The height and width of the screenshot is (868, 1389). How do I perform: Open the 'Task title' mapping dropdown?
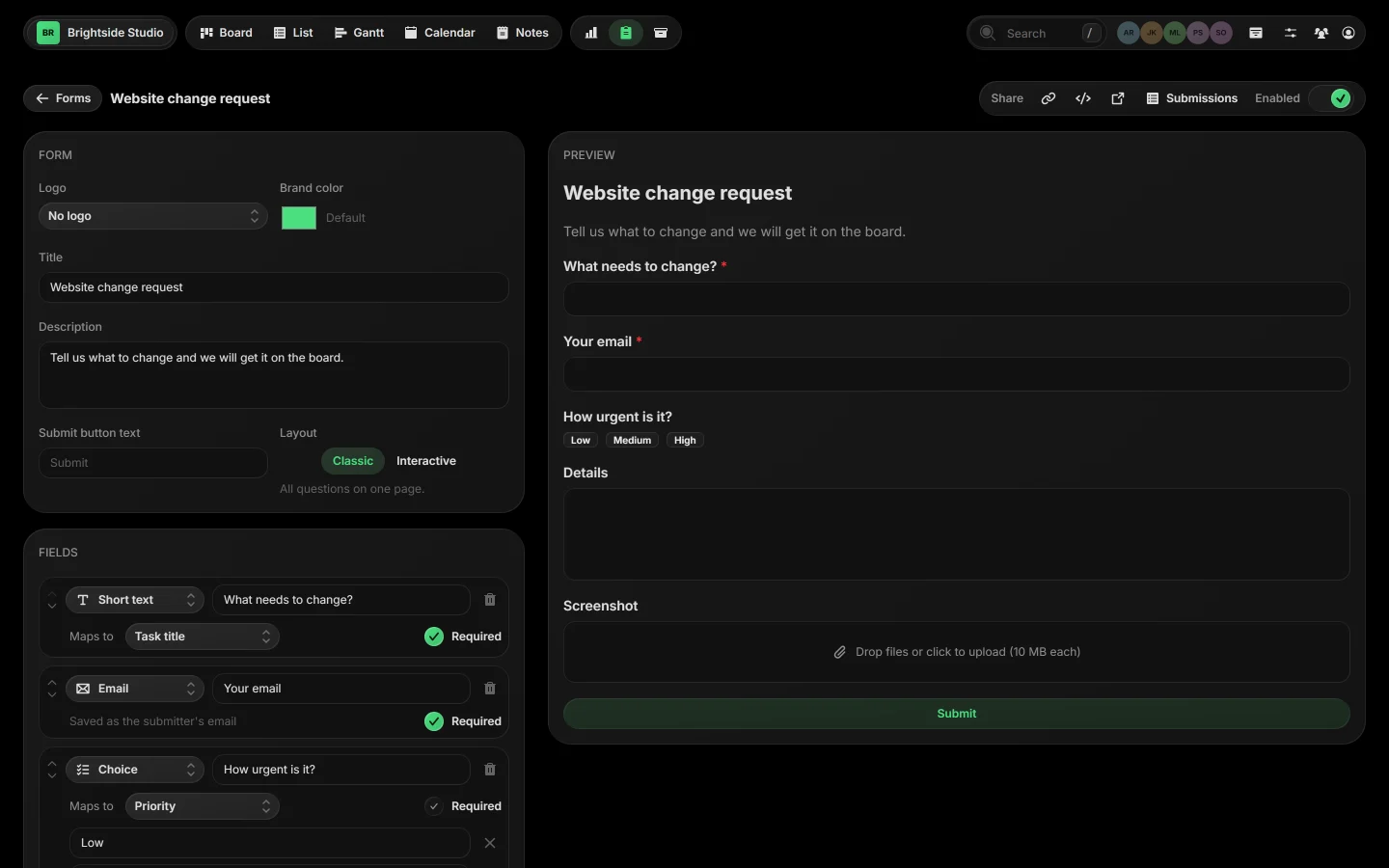(x=203, y=637)
